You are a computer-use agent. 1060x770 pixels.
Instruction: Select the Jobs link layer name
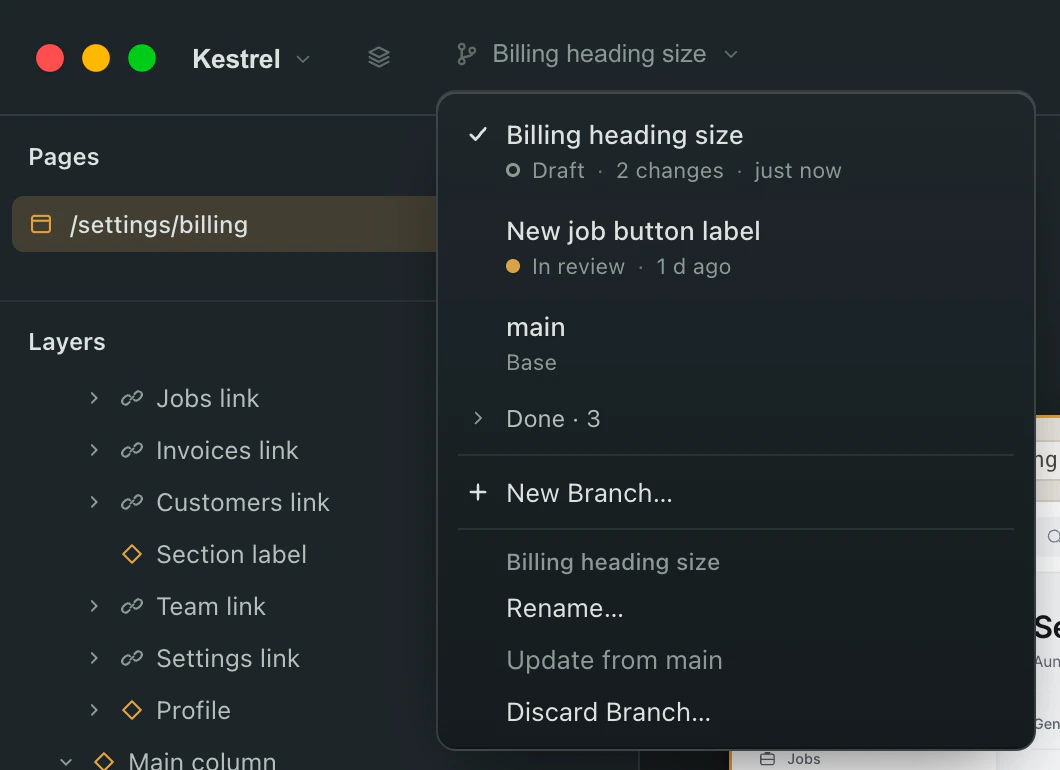(x=208, y=398)
